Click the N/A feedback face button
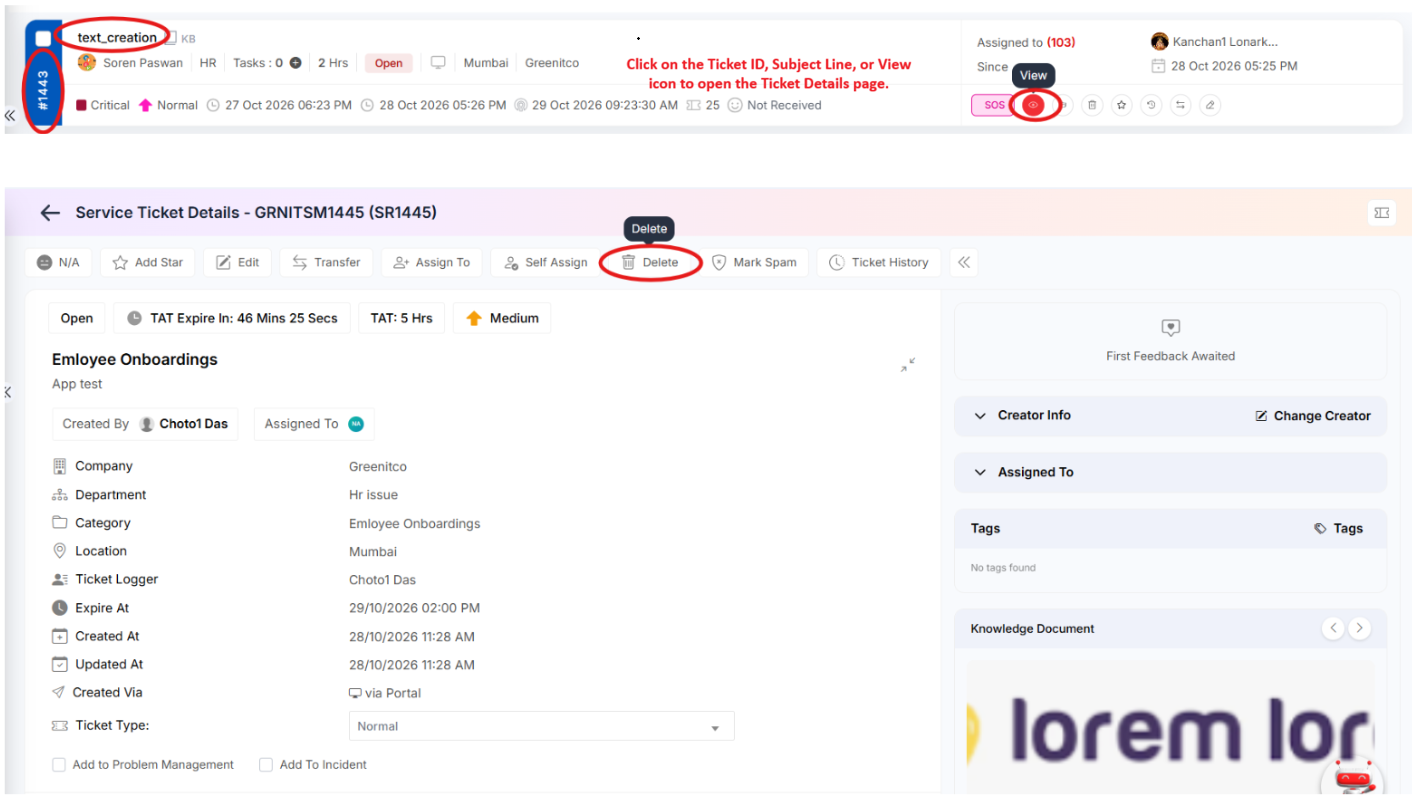 [58, 262]
